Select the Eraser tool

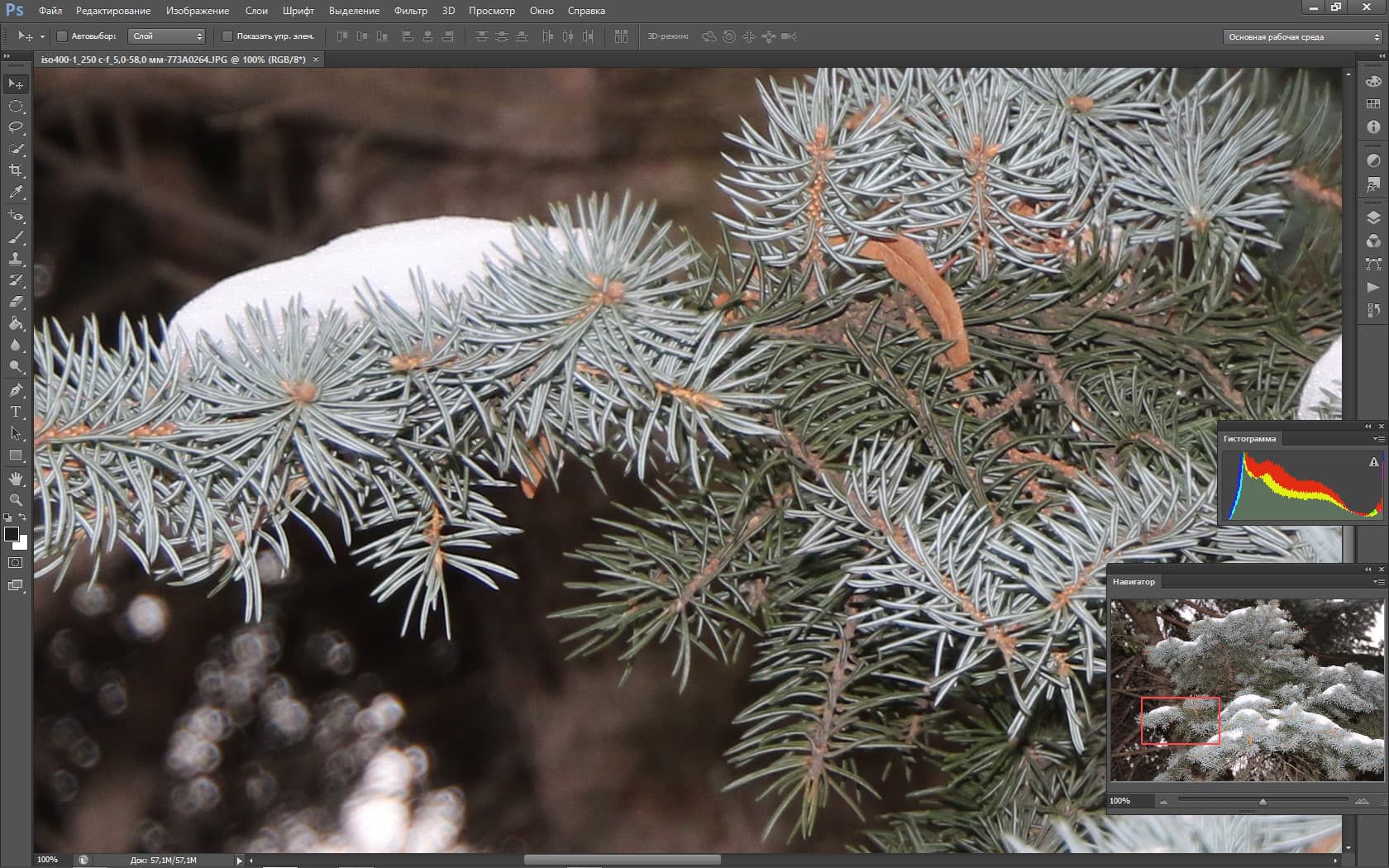(16, 302)
